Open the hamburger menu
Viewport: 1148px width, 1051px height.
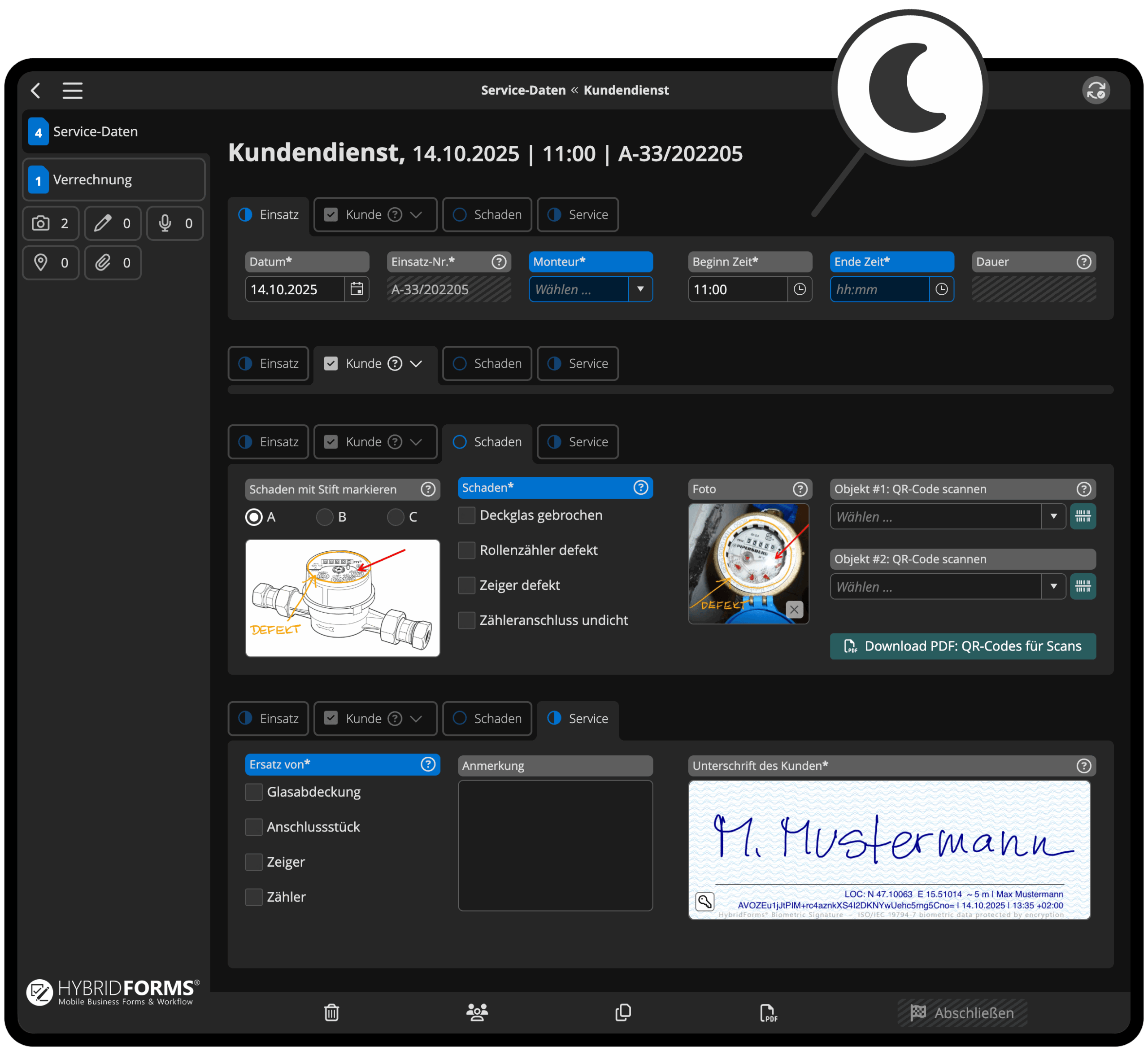(72, 91)
